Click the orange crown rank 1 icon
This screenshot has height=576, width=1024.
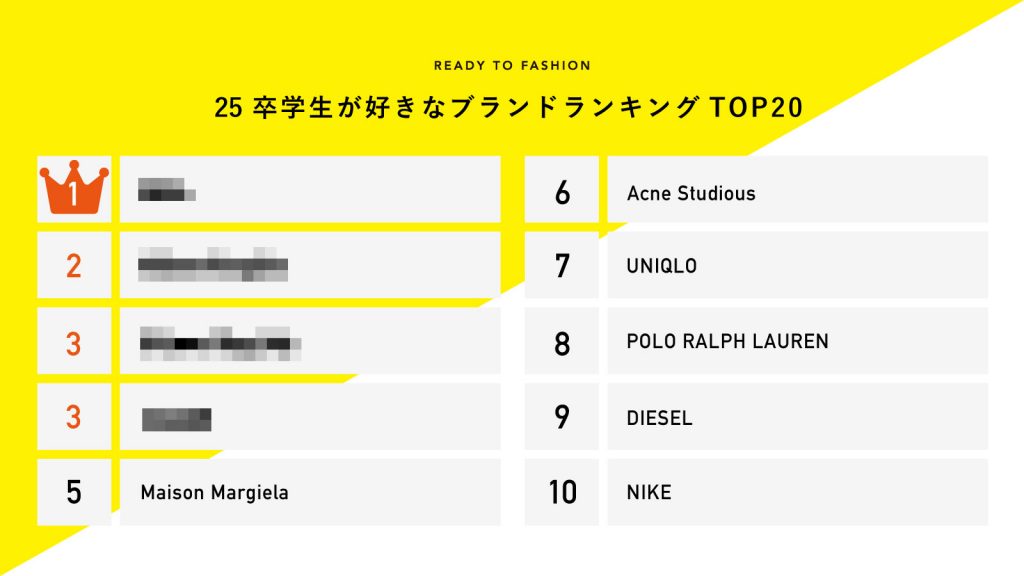click(74, 189)
